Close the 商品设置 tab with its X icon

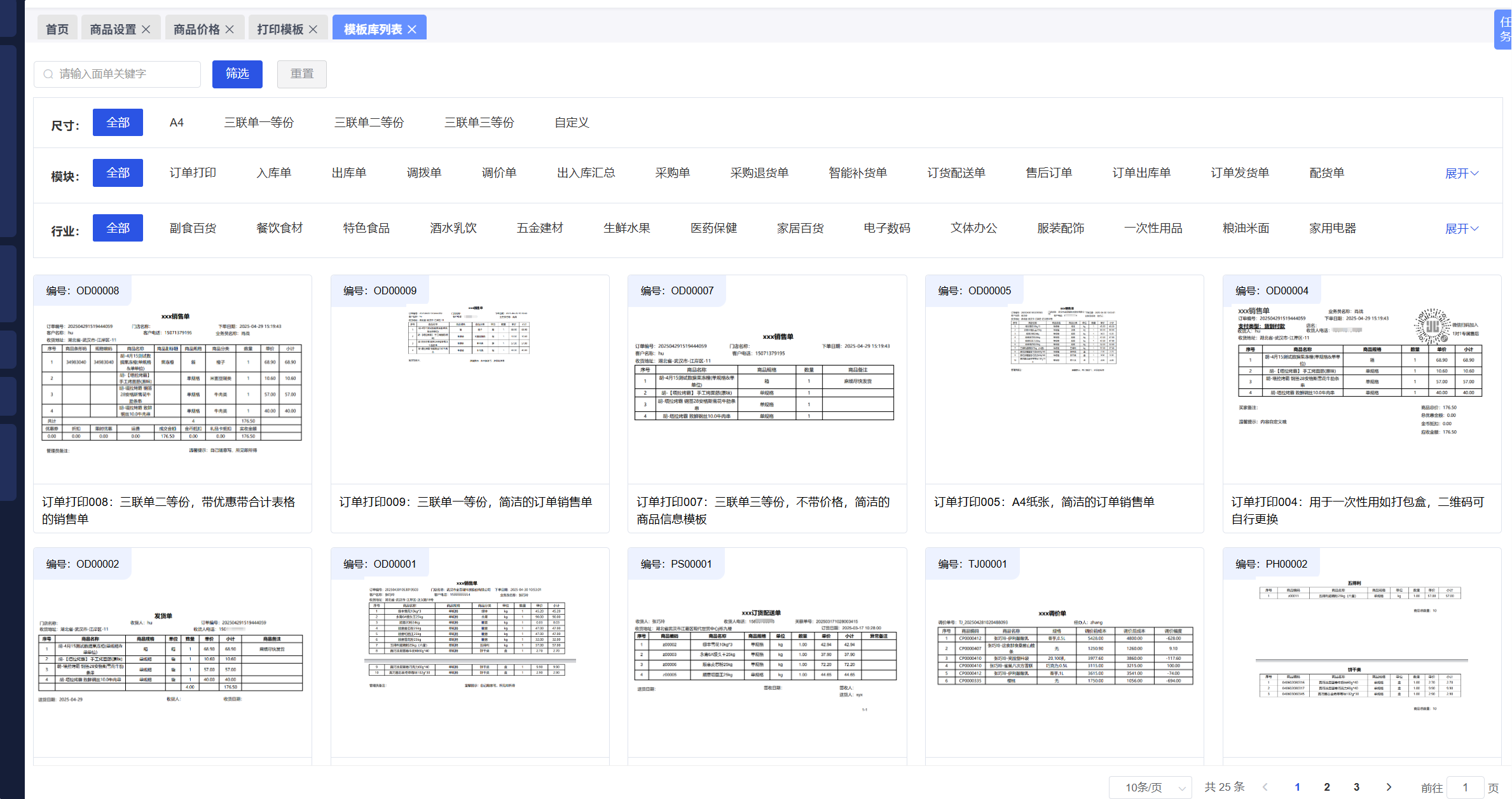pyautogui.click(x=146, y=29)
